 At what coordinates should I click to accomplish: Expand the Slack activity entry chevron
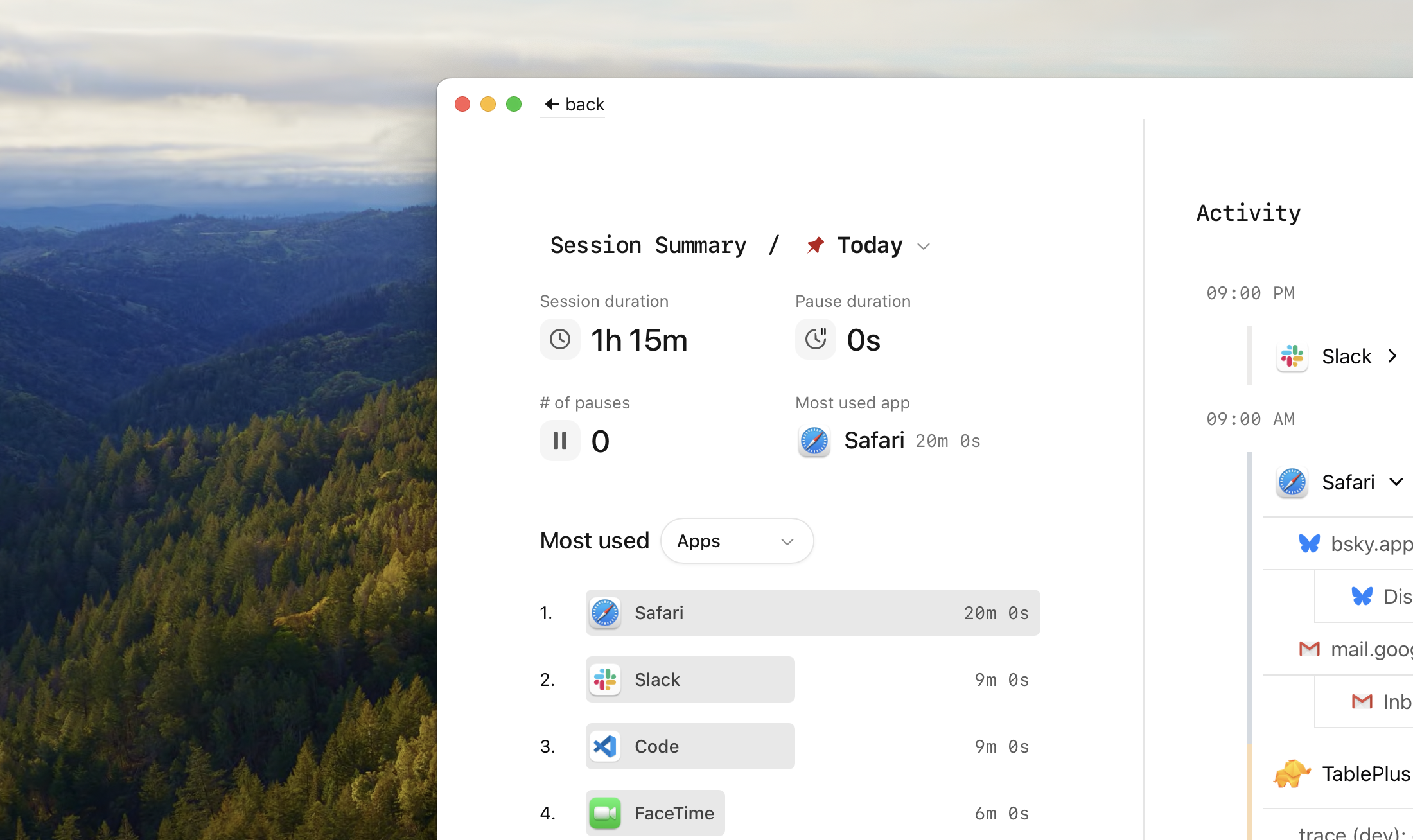(1392, 356)
